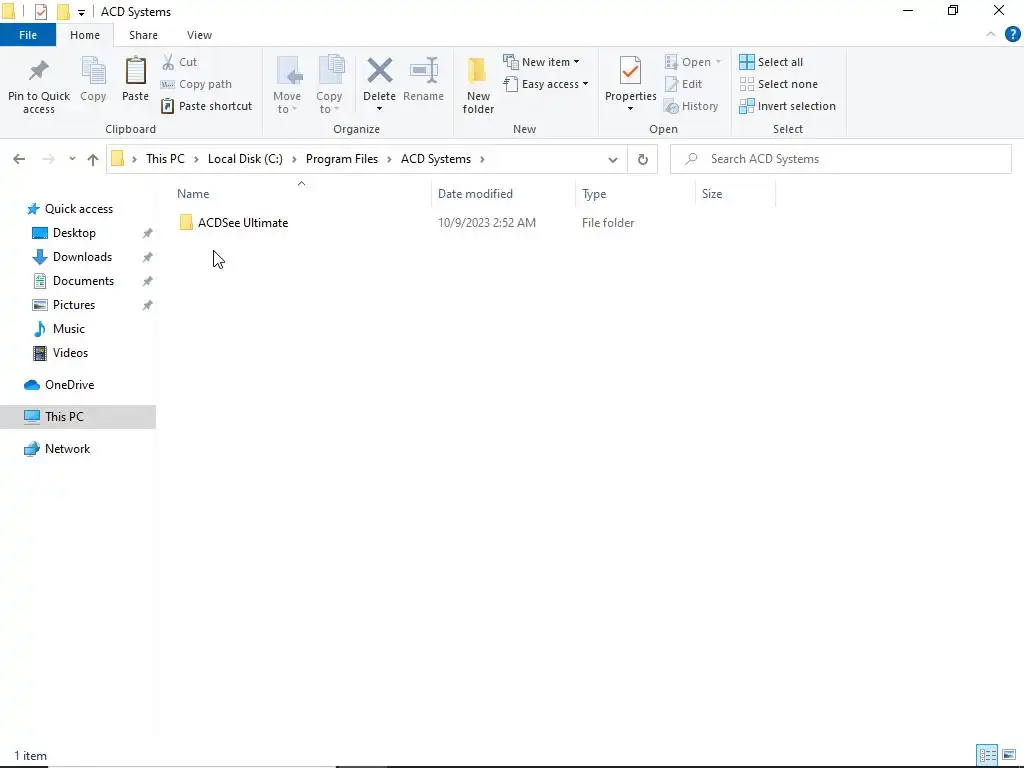
Task: Switch to the Home ribbon tab
Action: pos(85,35)
